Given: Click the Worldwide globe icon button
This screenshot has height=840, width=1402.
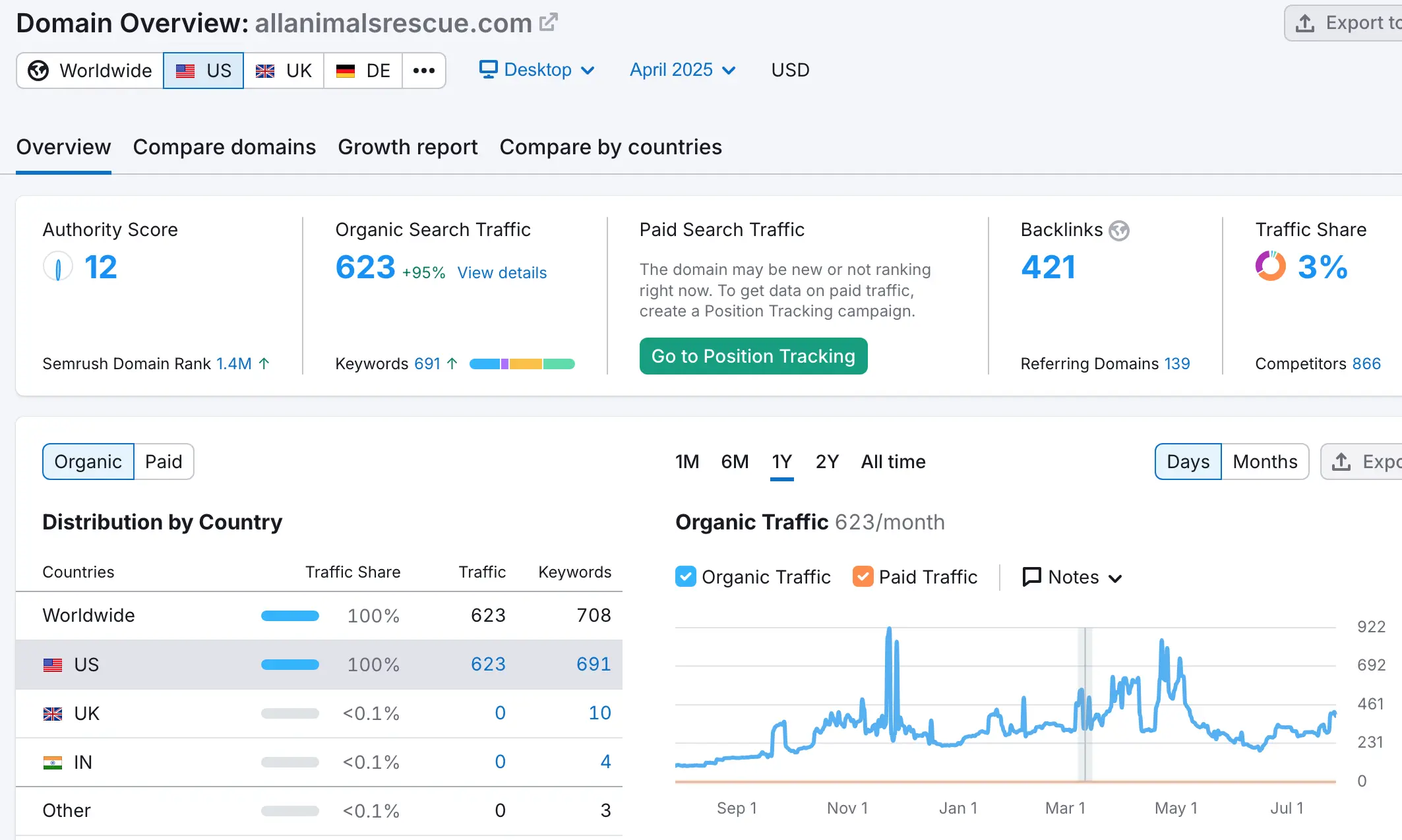Looking at the screenshot, I should point(38,71).
